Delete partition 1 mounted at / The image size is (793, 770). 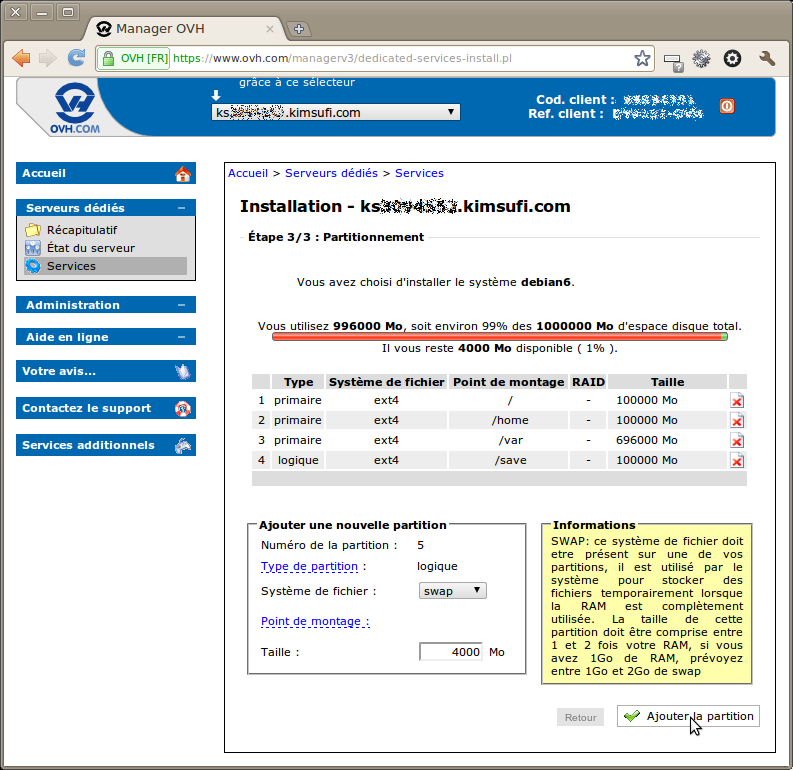pos(737,400)
